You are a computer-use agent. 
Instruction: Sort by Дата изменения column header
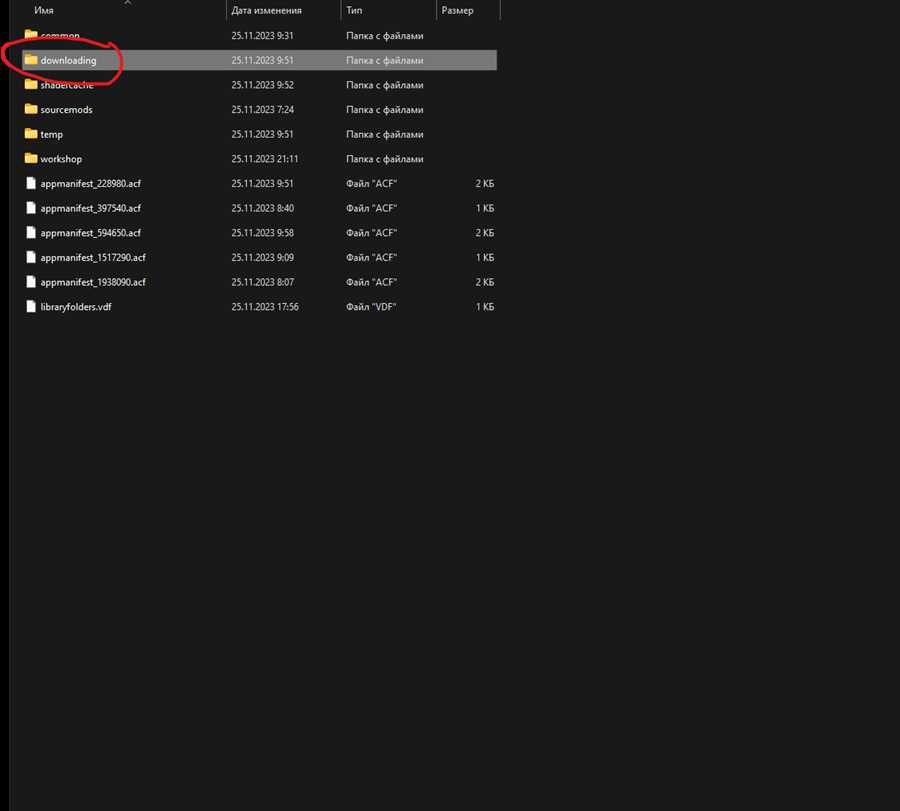pyautogui.click(x=266, y=10)
